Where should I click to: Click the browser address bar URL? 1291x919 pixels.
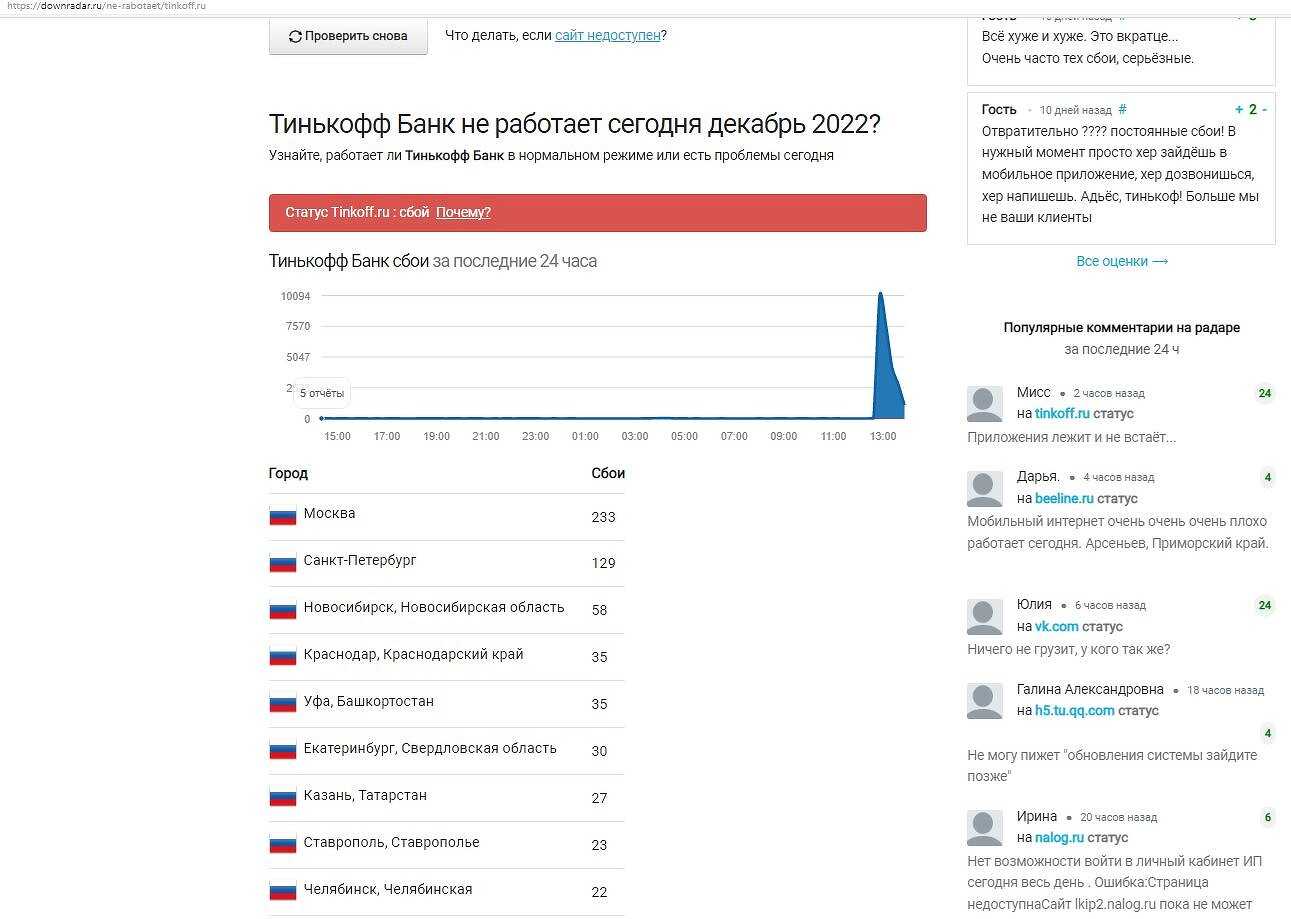[x=105, y=6]
